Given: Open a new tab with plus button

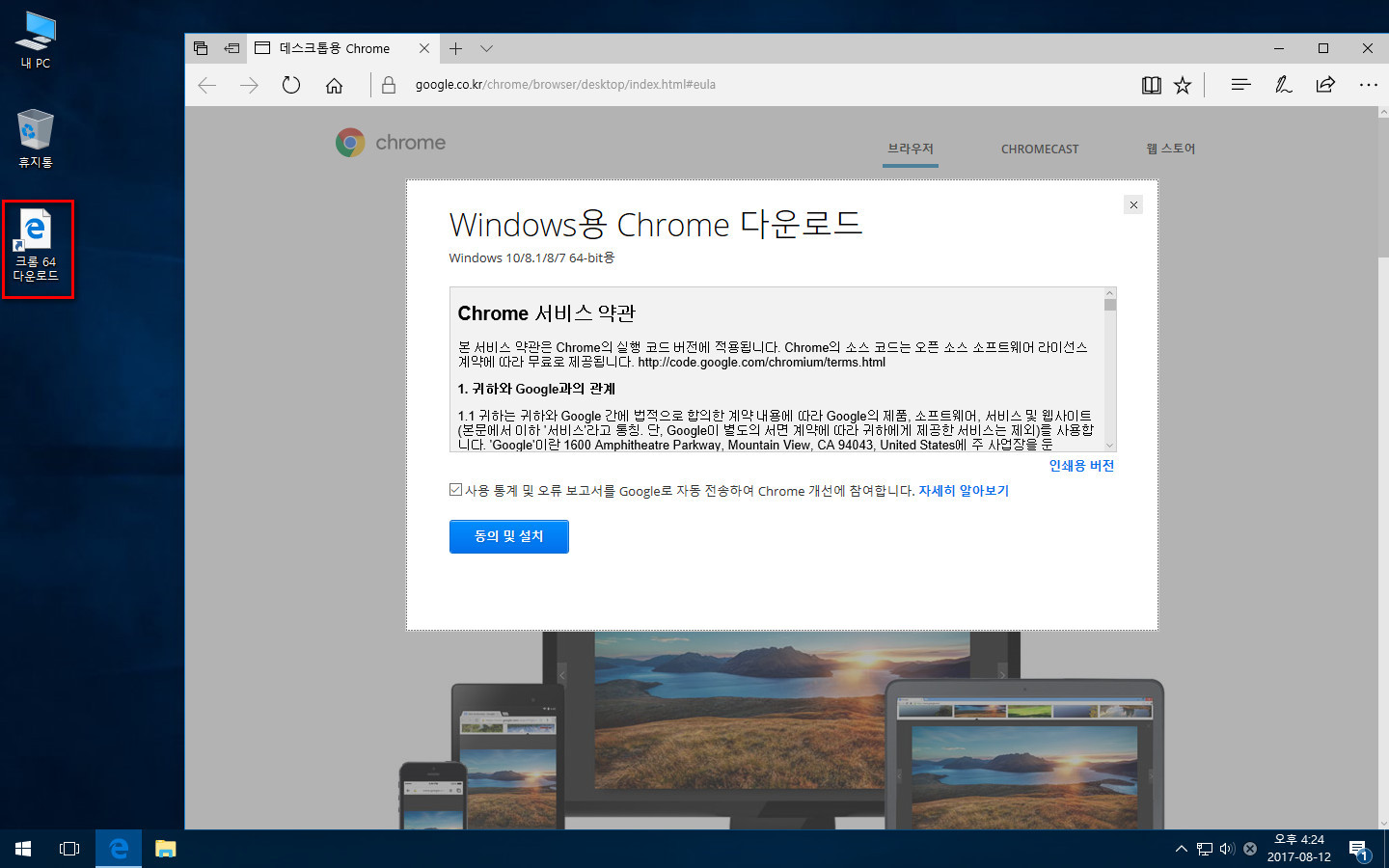Looking at the screenshot, I should pos(455,48).
